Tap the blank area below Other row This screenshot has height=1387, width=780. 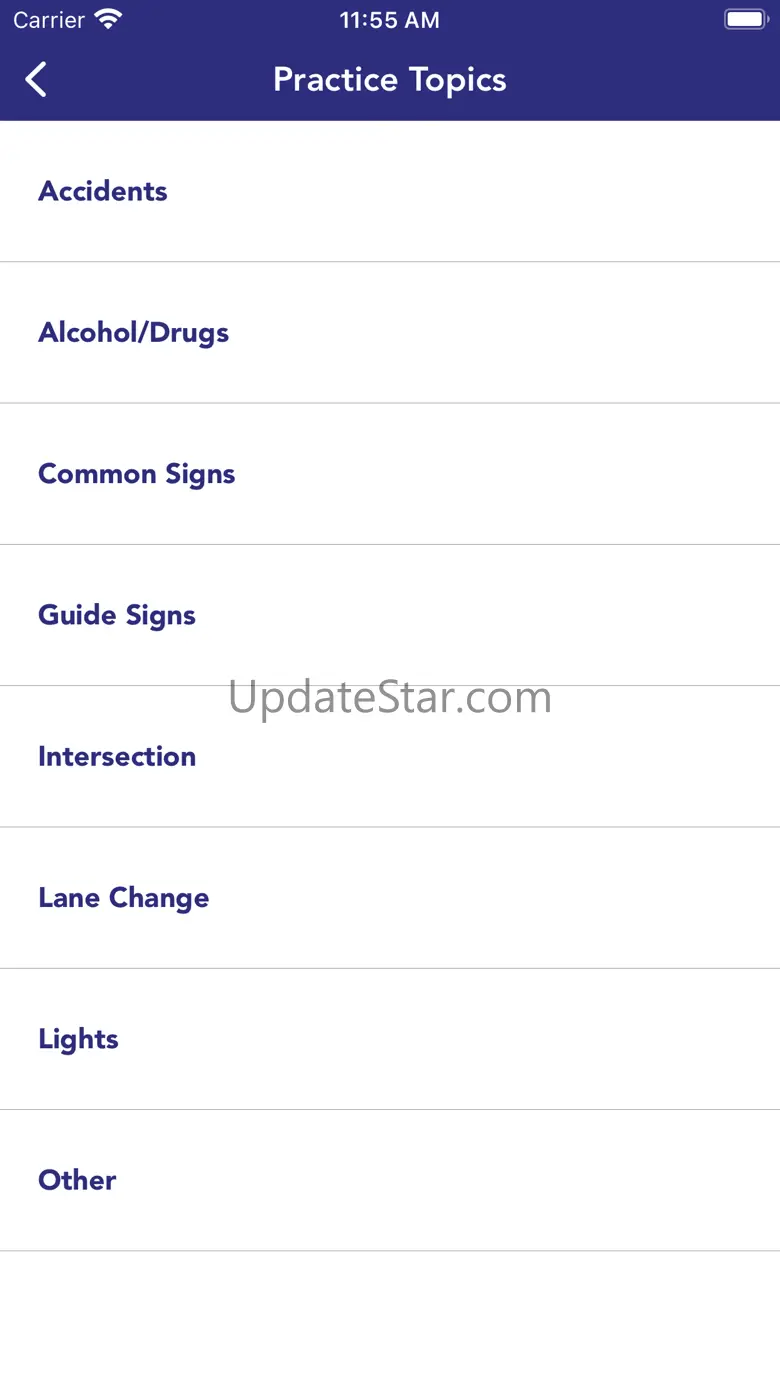pyautogui.click(x=390, y=1320)
